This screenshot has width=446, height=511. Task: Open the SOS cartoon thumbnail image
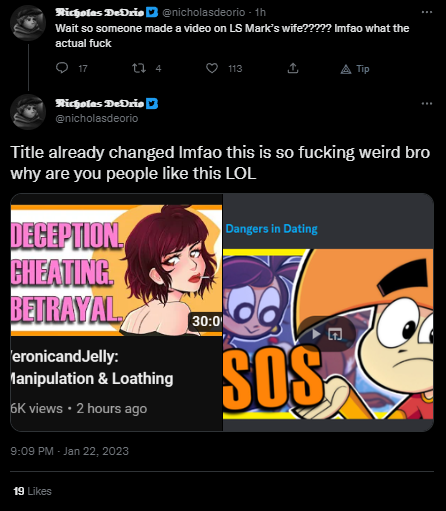[328, 334]
